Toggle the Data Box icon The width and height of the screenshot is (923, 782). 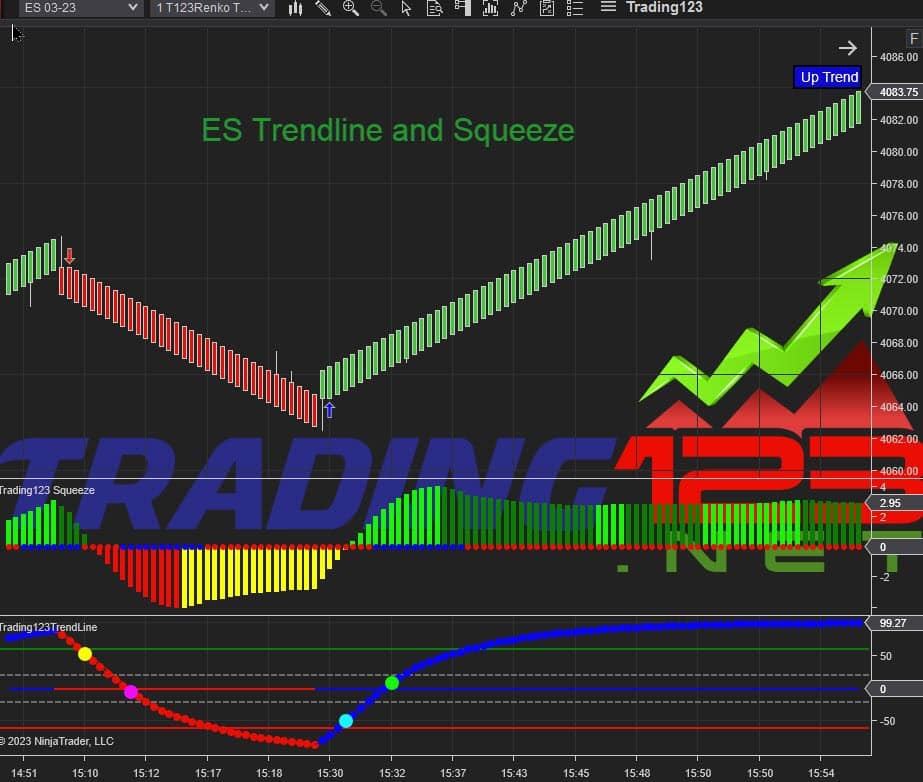pyautogui.click(x=434, y=8)
